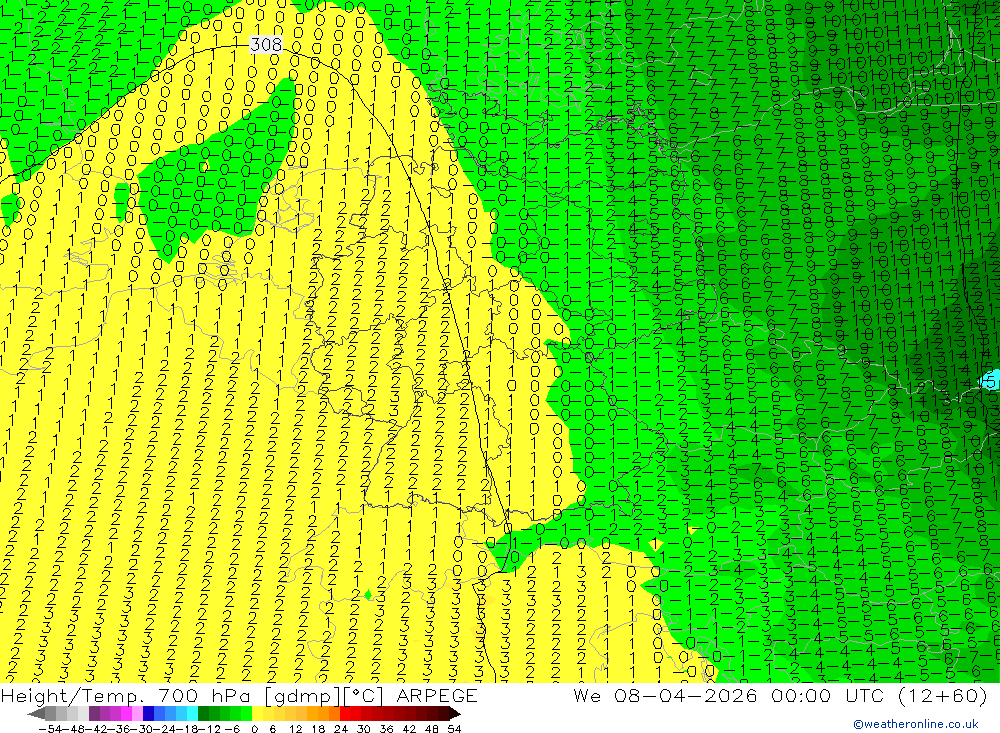Select the cyan swatch above -18

[x=192, y=714]
